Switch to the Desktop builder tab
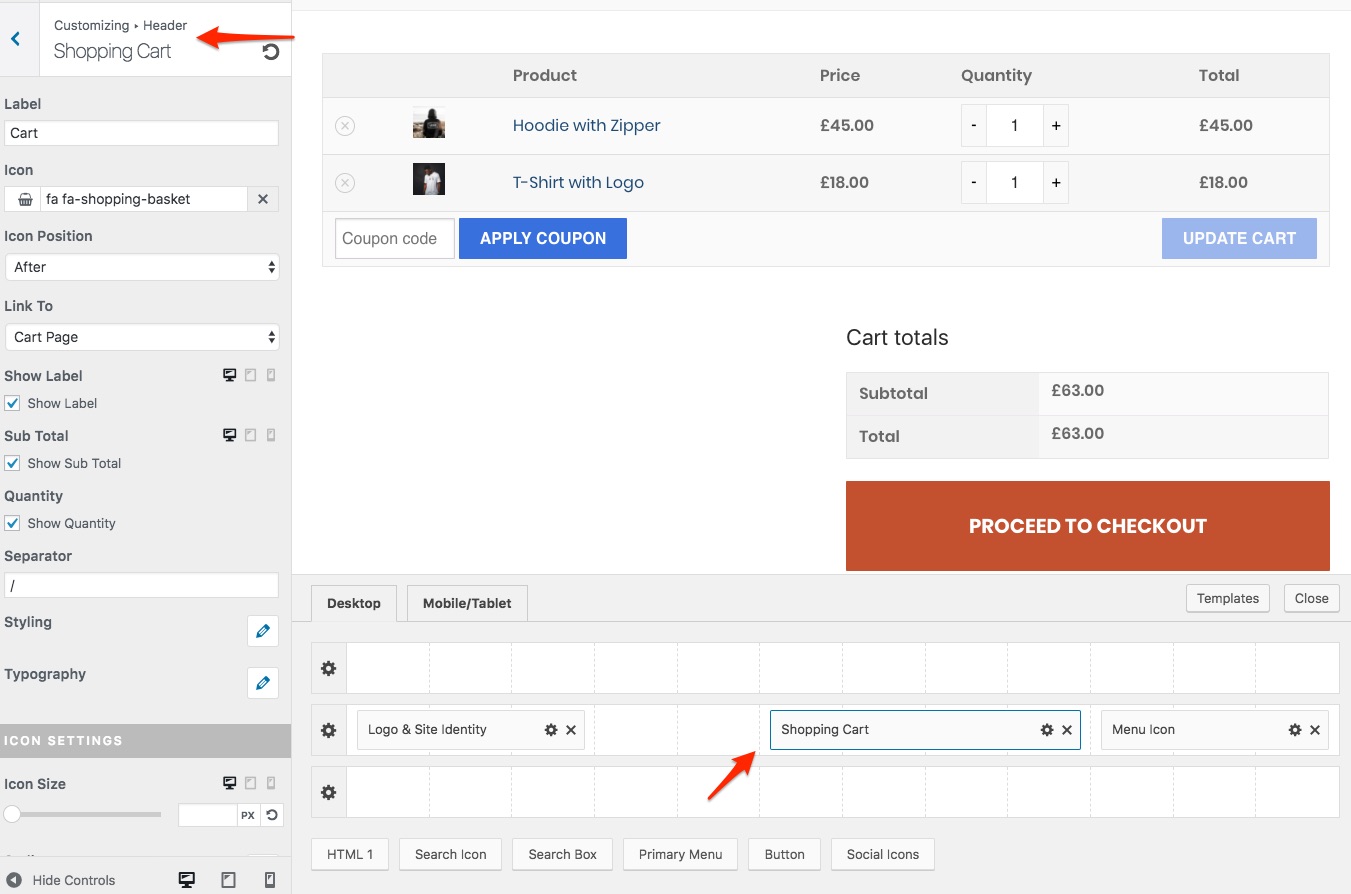The image size is (1351, 894). pyautogui.click(x=354, y=603)
